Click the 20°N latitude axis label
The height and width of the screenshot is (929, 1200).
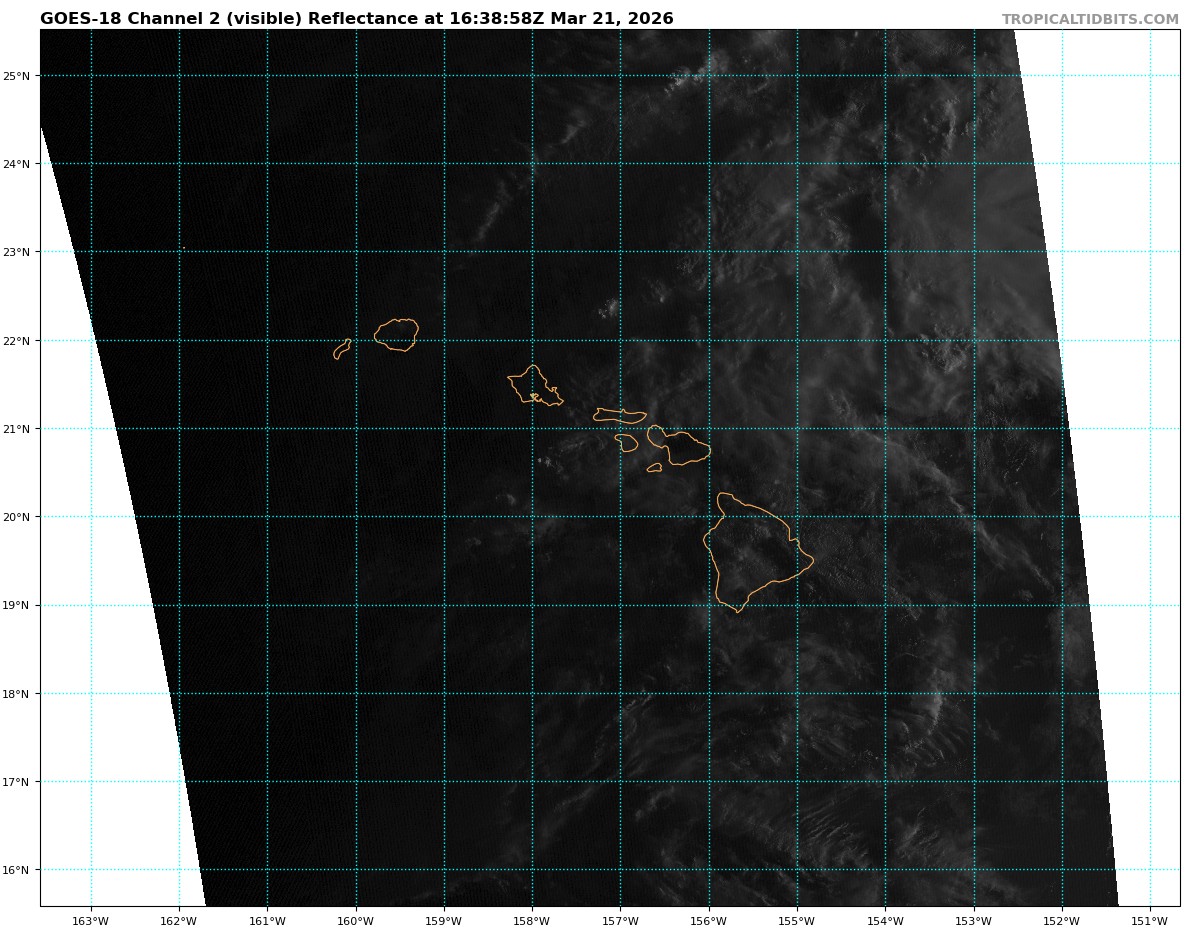(x=19, y=517)
